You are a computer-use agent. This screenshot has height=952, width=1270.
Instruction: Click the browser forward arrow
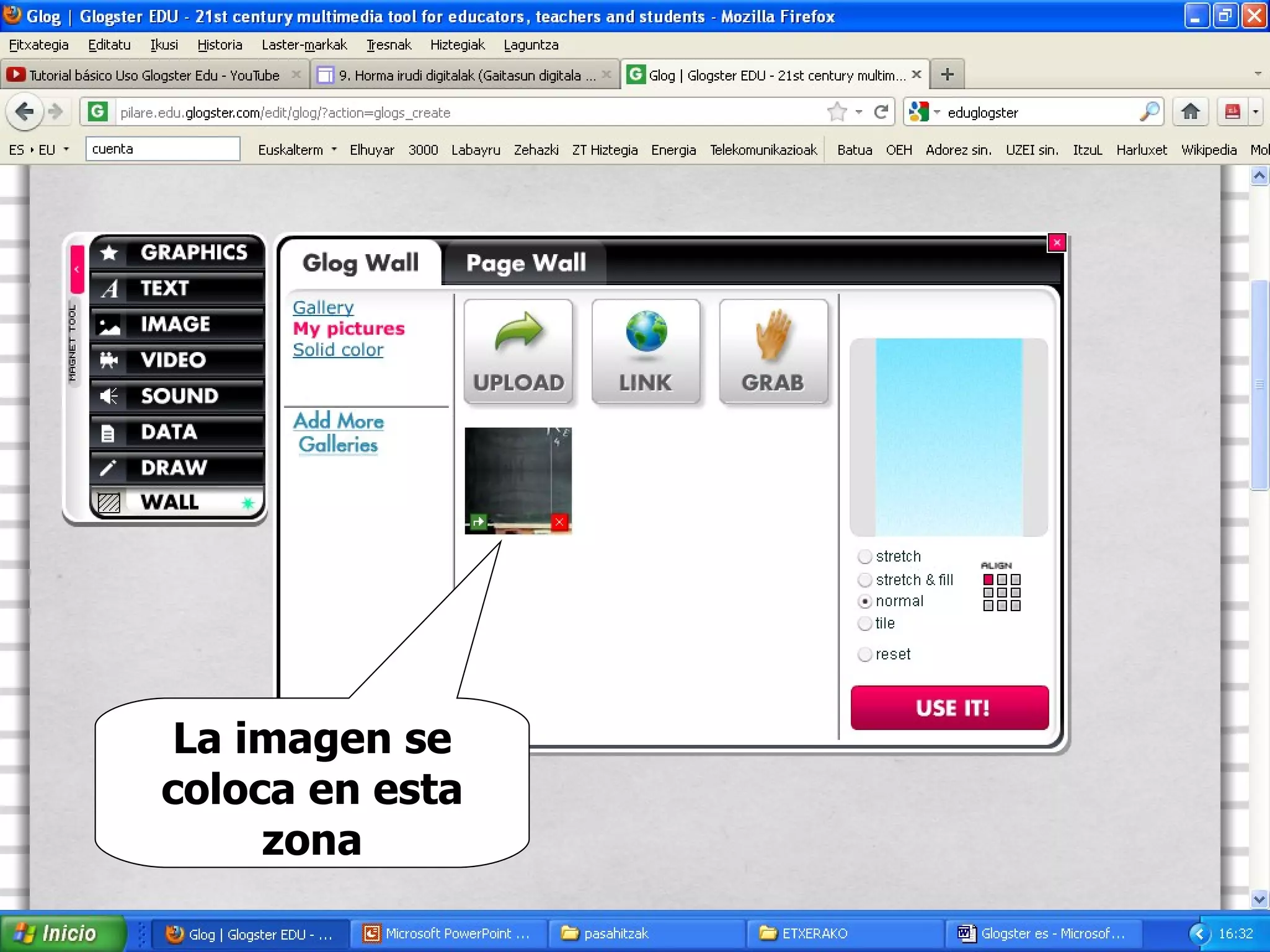coord(56,112)
